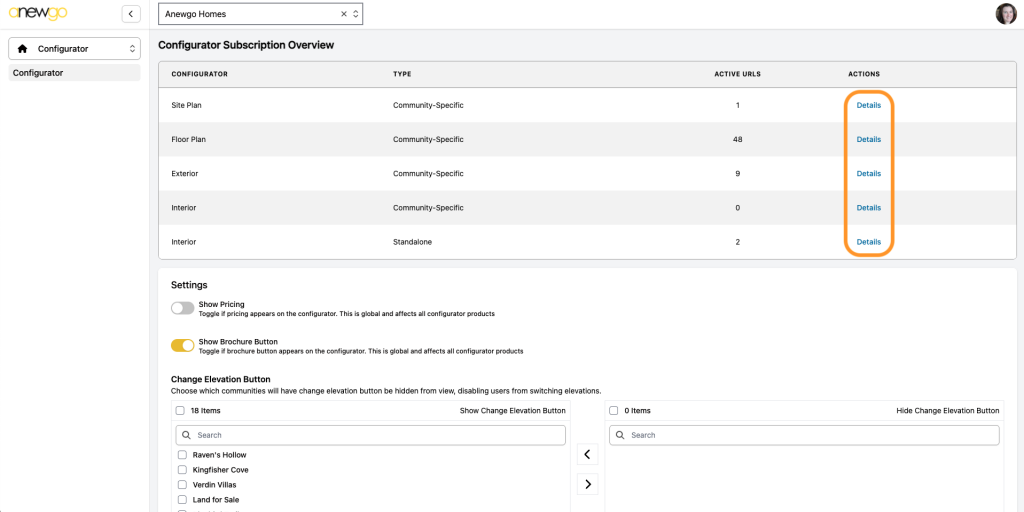Clear the Anewgo Homes selection with X
The width and height of the screenshot is (1024, 512).
344,14
